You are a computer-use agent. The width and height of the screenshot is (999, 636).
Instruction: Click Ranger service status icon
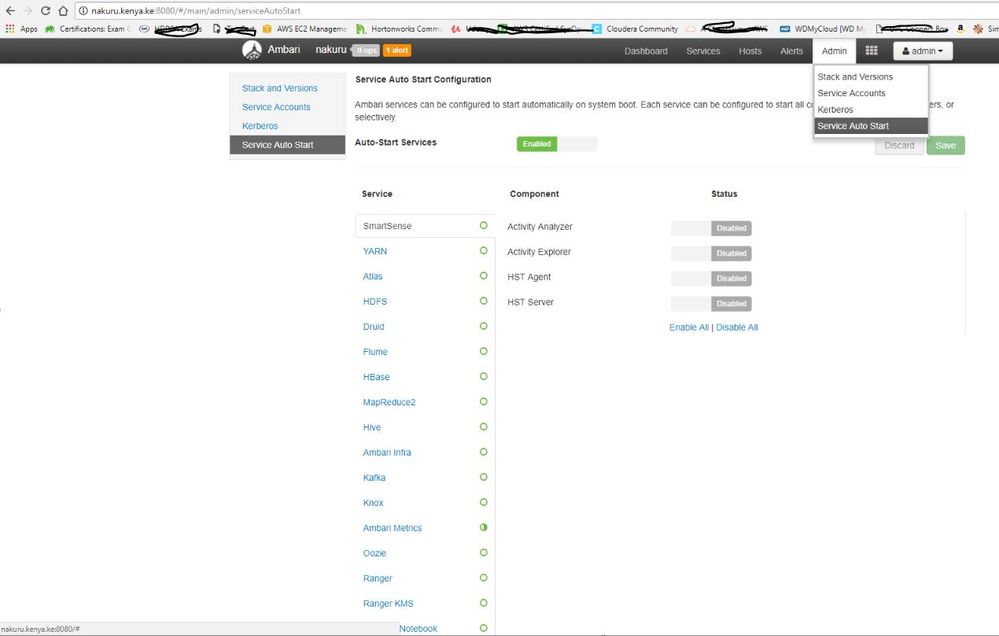click(x=484, y=578)
